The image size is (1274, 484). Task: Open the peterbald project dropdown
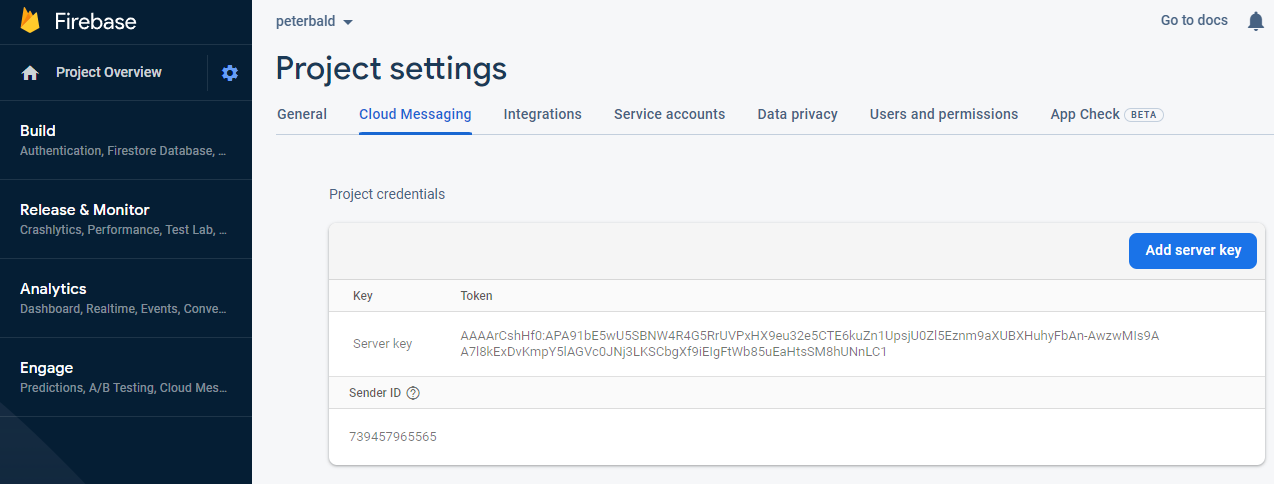(314, 22)
